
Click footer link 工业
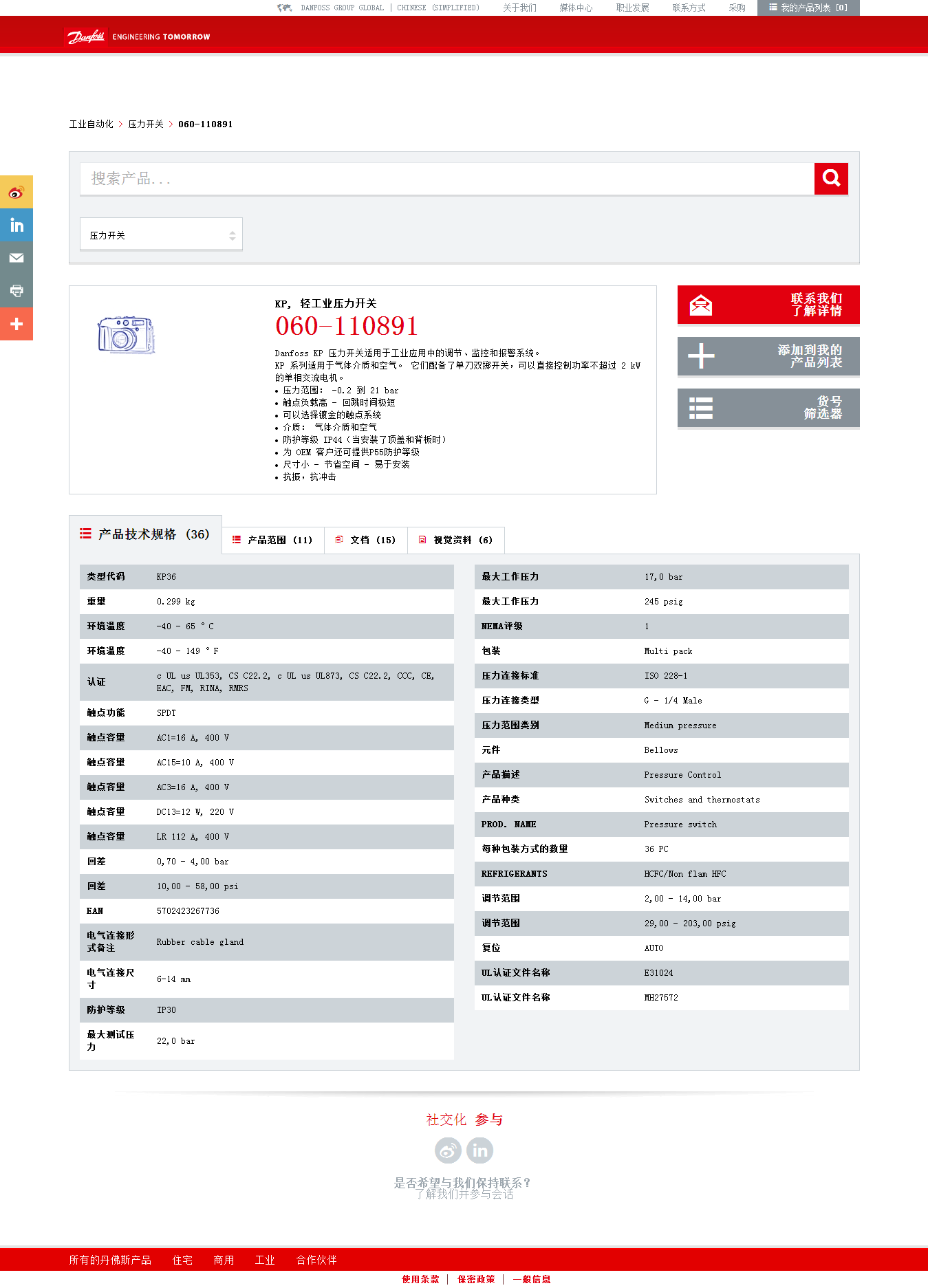point(265,1260)
